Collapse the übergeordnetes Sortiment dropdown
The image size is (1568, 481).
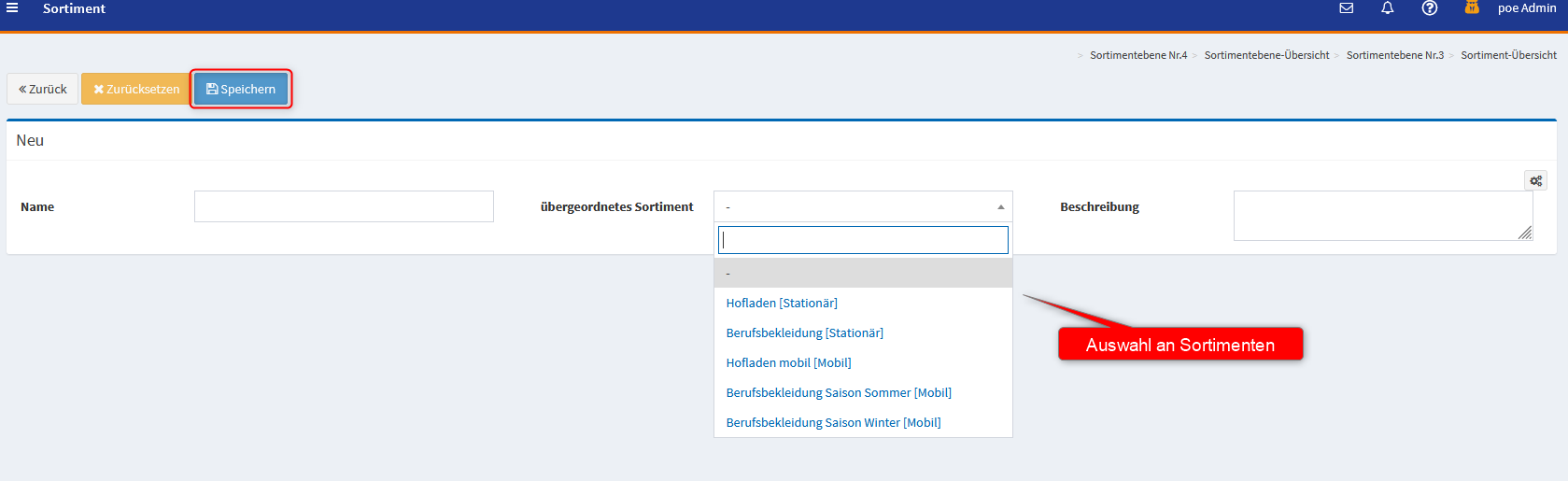862,206
